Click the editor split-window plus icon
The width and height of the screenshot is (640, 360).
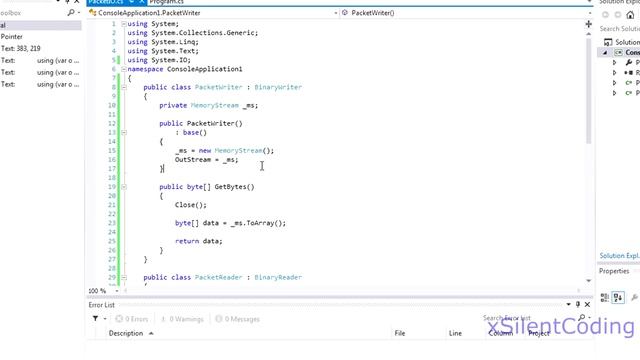(x=589, y=24)
